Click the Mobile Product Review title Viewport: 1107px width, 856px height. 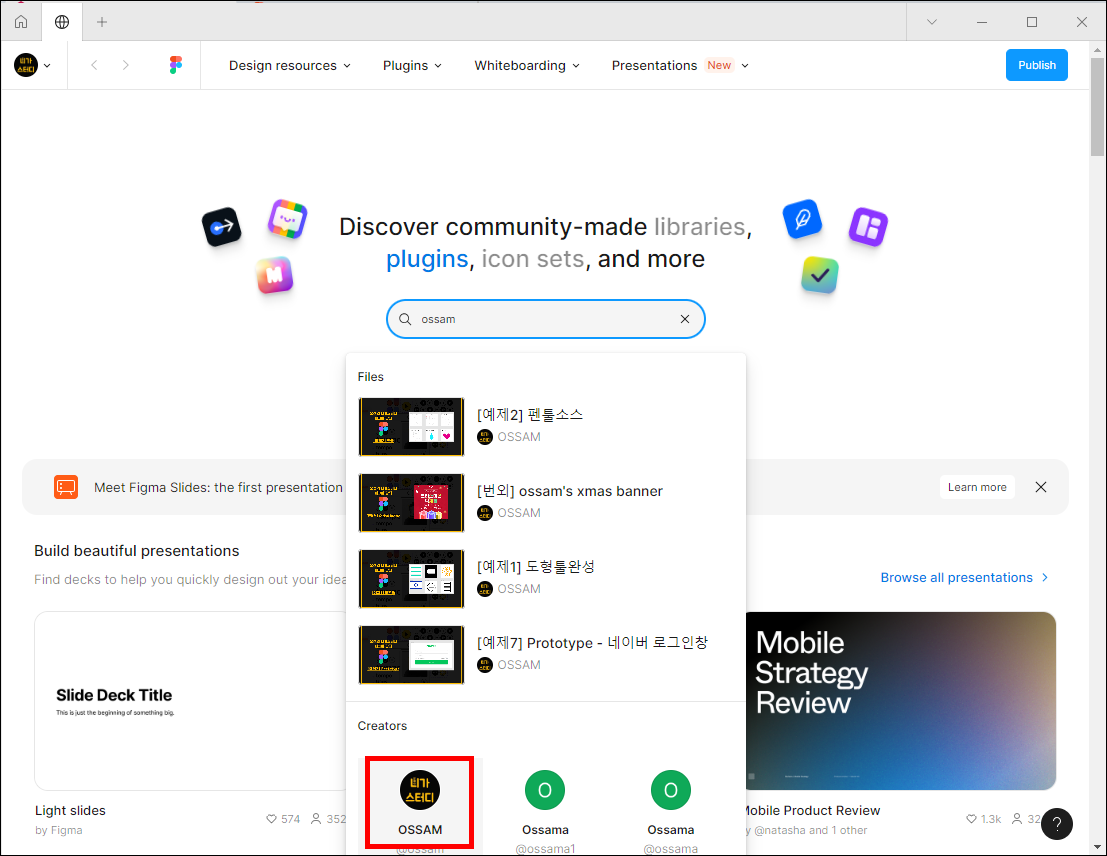813,811
